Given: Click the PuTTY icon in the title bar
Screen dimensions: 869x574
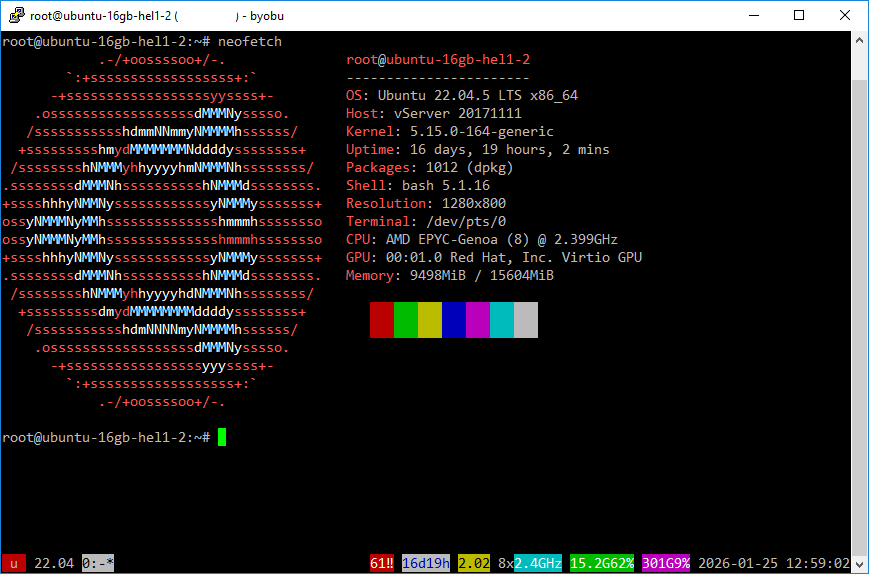Looking at the screenshot, I should point(15,16).
